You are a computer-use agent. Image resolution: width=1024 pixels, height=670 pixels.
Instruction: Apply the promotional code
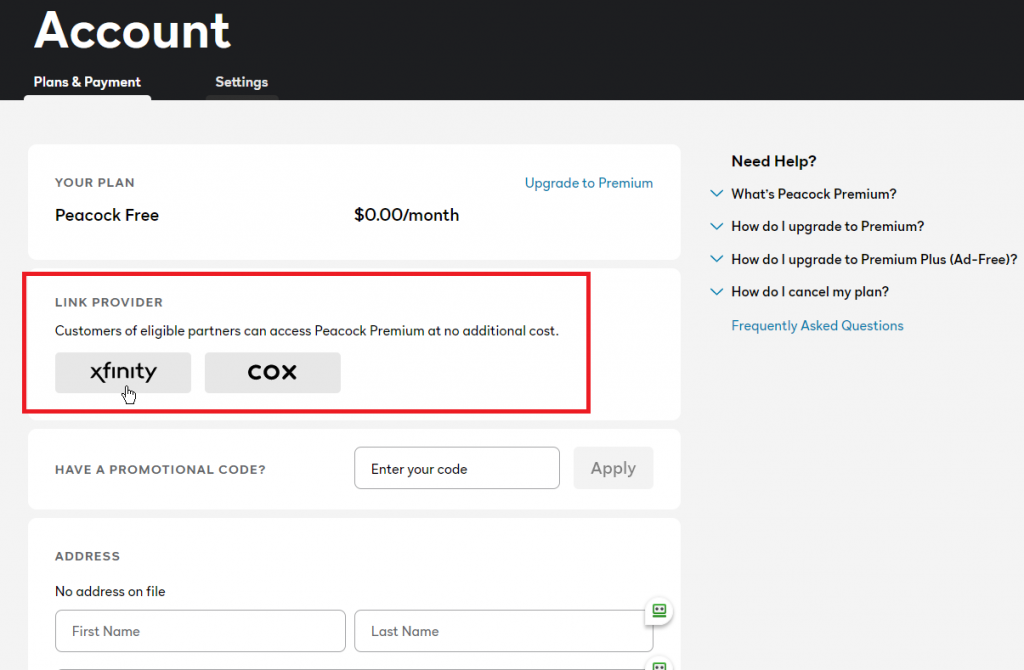coord(613,468)
